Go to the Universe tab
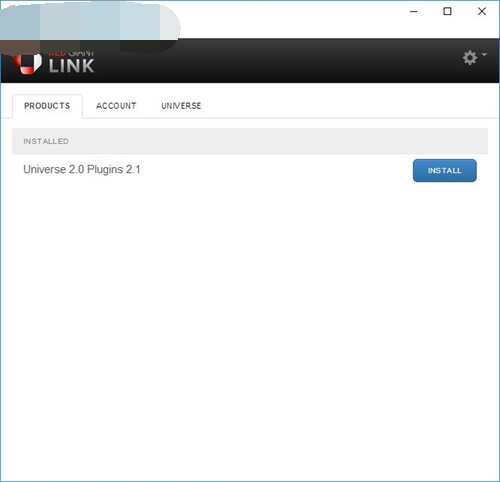Screen dimensions: 500x482 tap(181, 106)
